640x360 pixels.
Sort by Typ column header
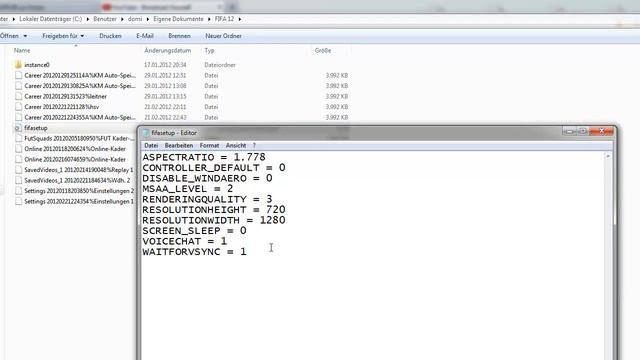[209, 51]
